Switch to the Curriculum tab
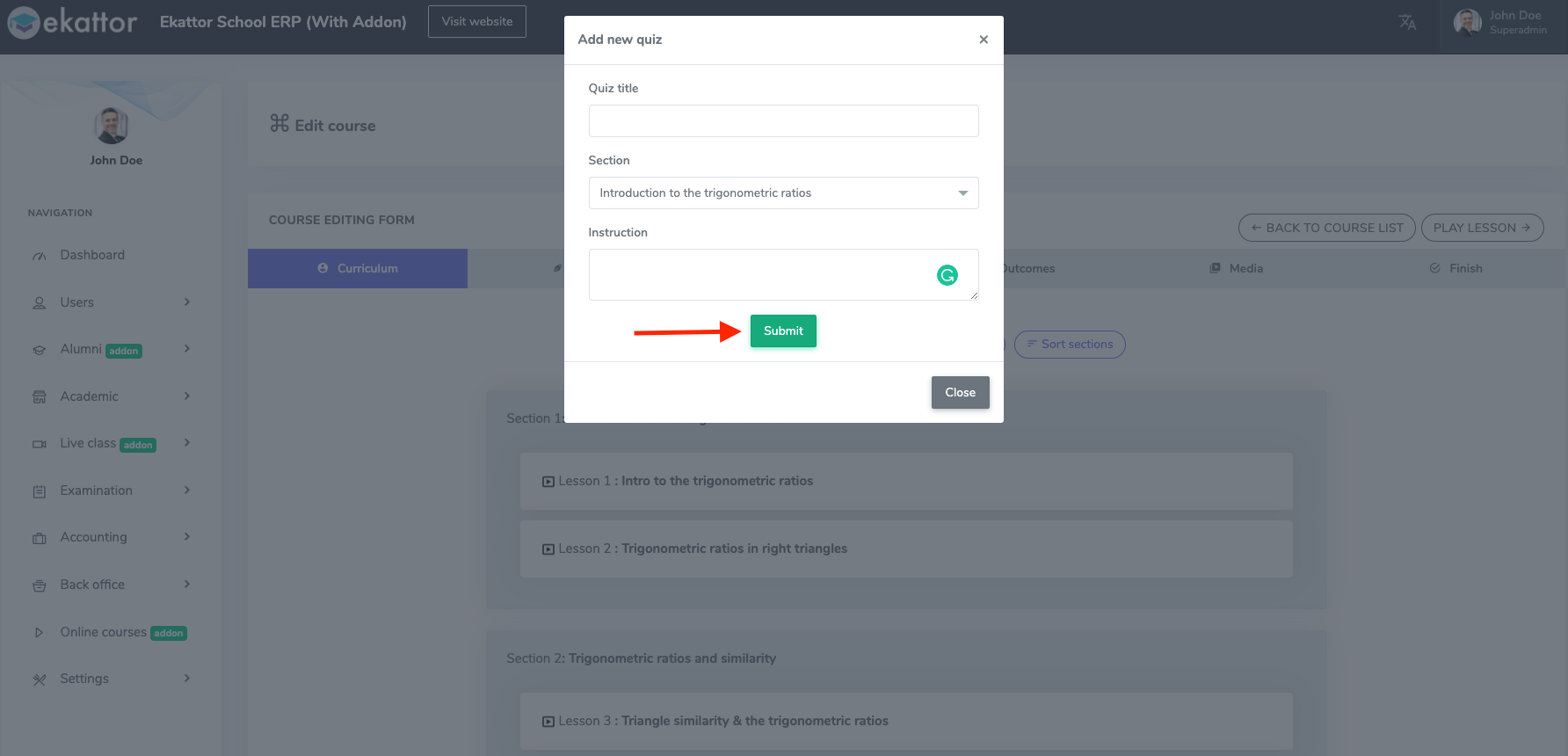The width and height of the screenshot is (1568, 756). (x=358, y=268)
